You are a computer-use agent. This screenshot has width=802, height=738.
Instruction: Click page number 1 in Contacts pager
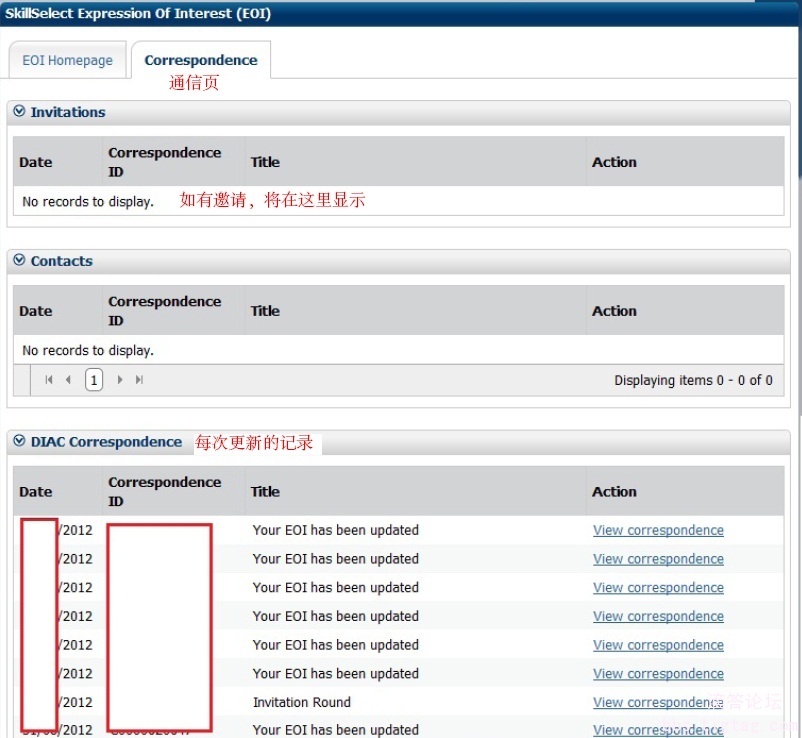[x=94, y=380]
